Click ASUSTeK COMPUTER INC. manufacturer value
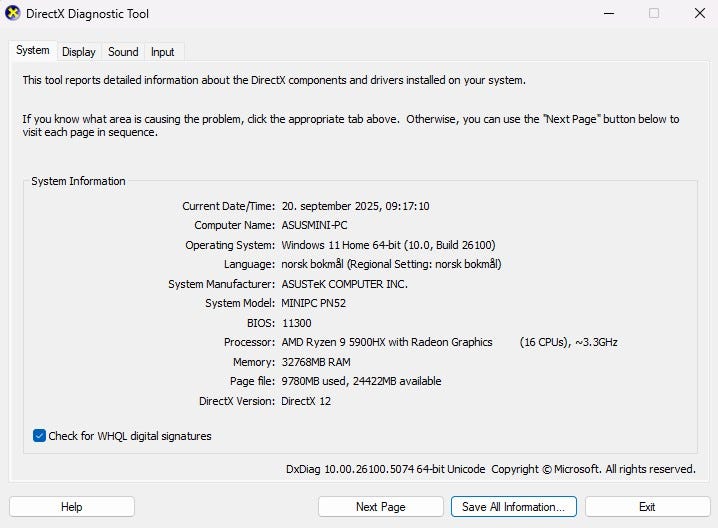 tap(344, 284)
